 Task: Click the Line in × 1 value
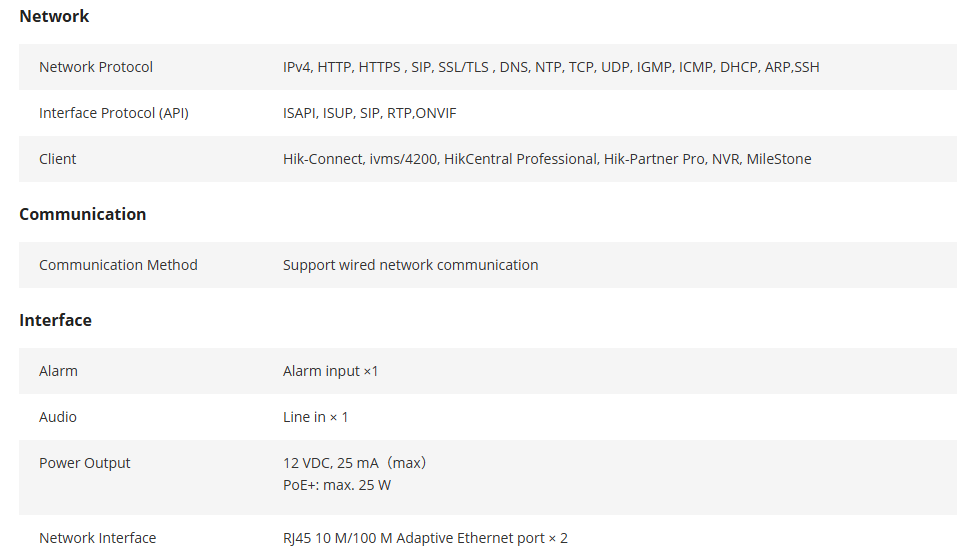click(316, 417)
